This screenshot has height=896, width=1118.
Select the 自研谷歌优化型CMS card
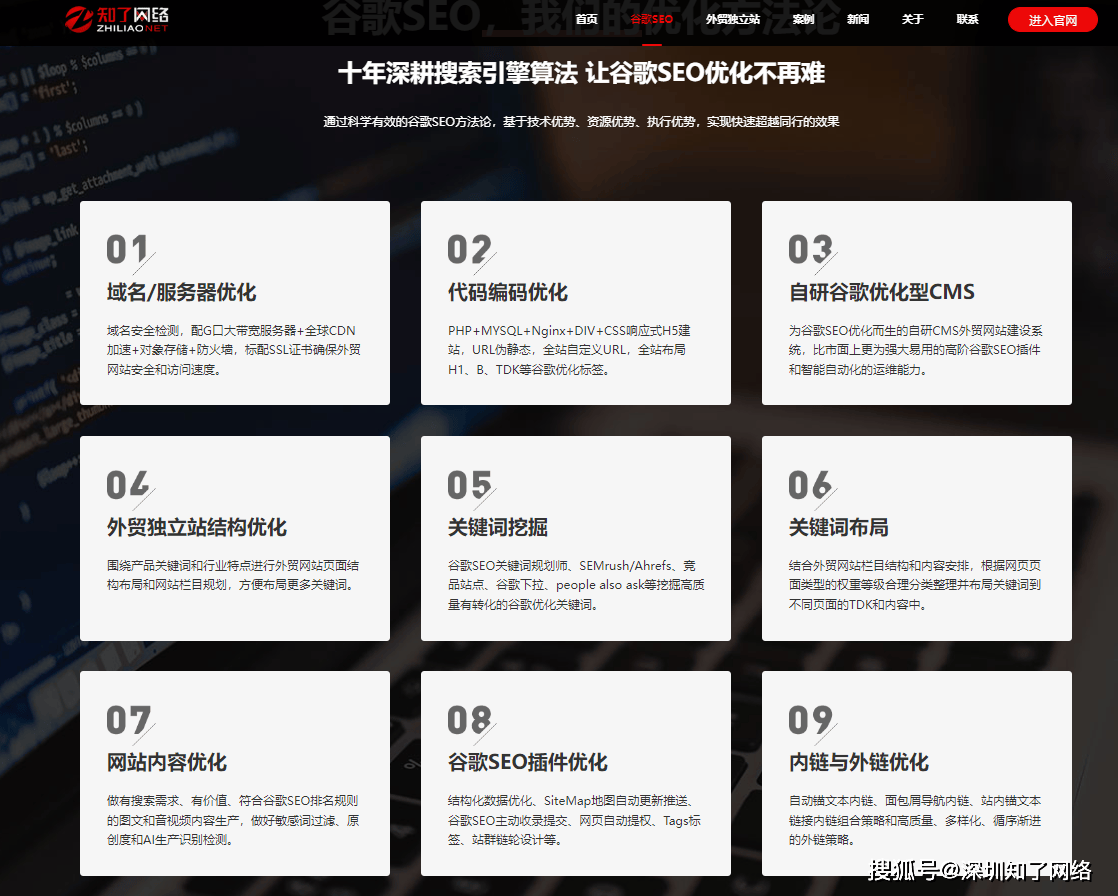916,302
